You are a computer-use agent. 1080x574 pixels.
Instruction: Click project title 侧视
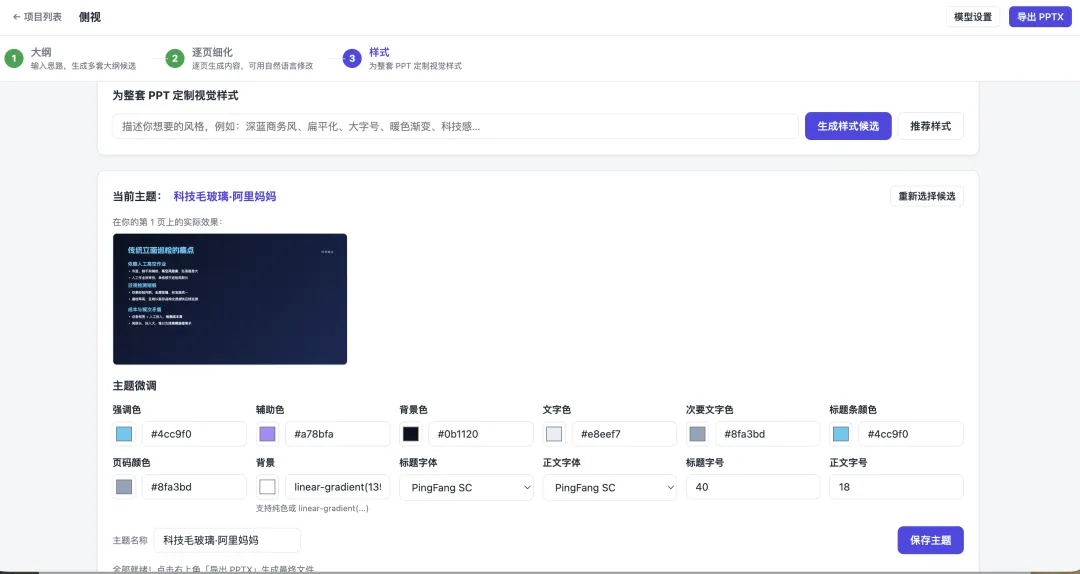click(x=90, y=17)
